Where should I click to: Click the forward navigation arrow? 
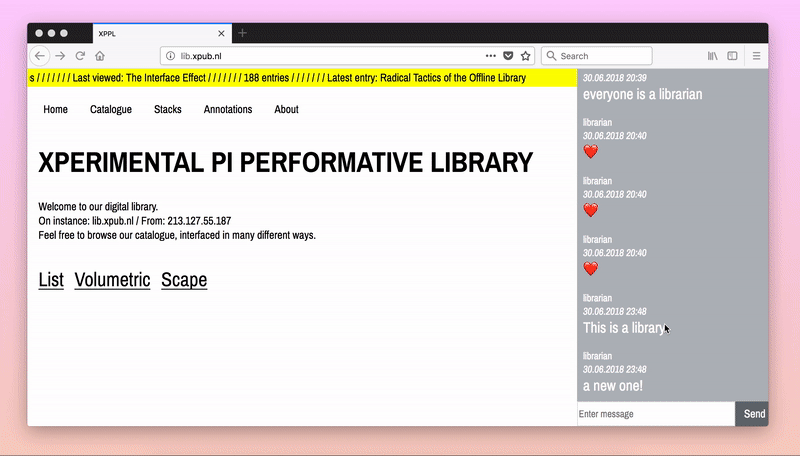(60, 56)
